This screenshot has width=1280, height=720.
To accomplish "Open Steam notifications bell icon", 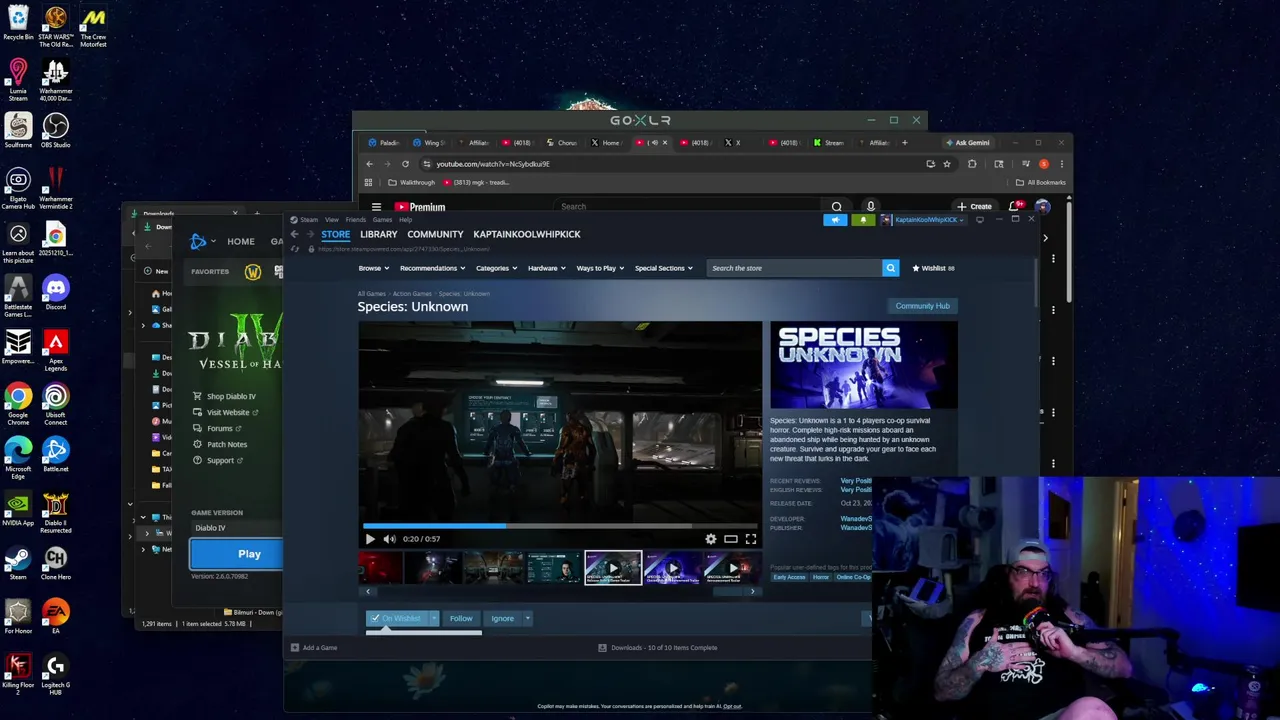I will click(863, 220).
